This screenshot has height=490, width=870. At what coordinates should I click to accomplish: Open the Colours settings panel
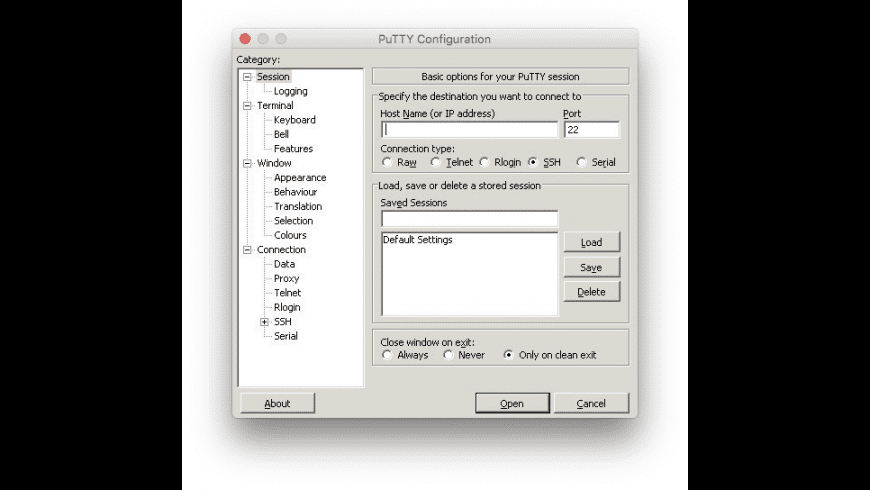click(x=290, y=235)
